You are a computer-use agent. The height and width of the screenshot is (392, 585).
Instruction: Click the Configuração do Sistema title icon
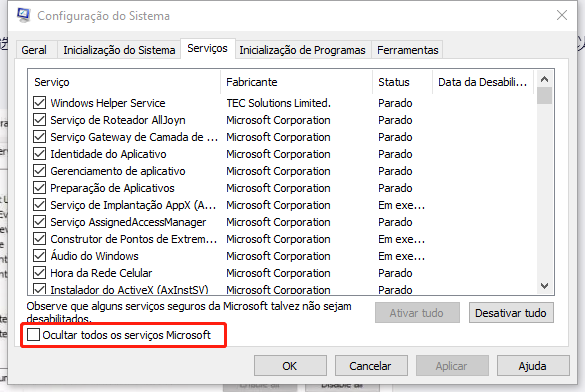(24, 15)
